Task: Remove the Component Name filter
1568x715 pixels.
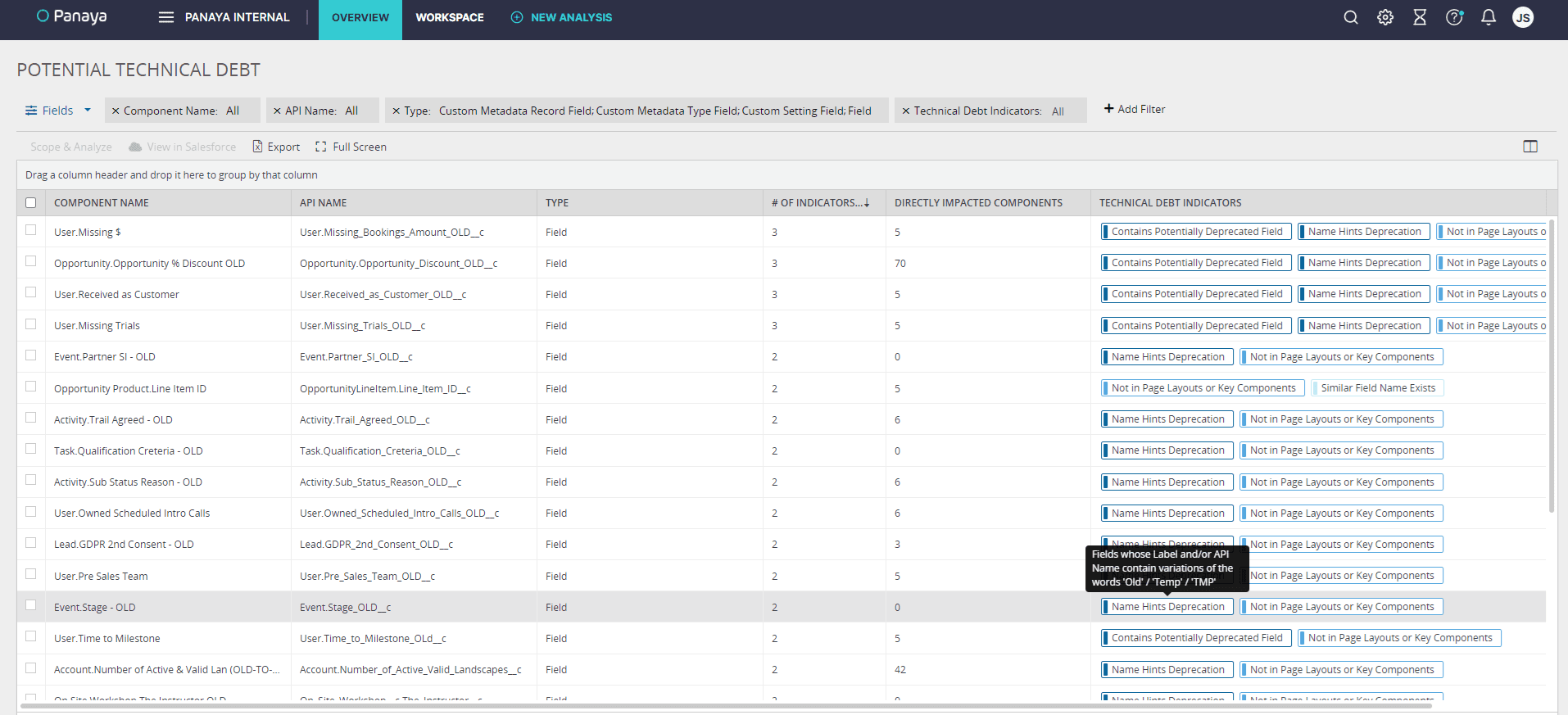Action: point(116,111)
